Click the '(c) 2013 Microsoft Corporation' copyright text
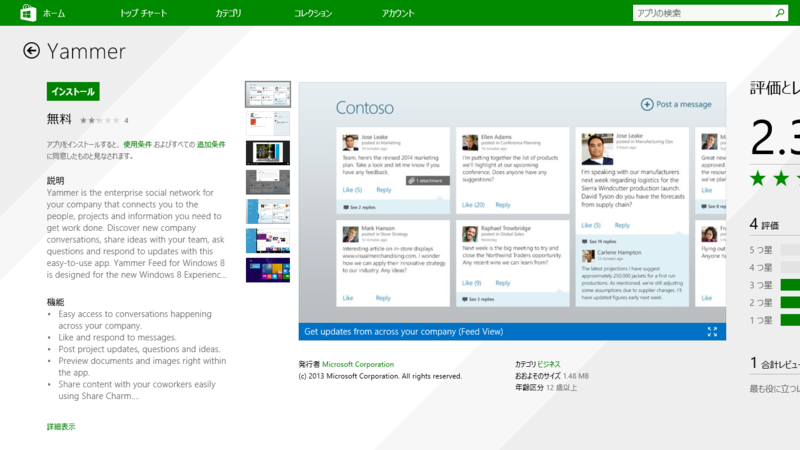The image size is (800, 450). point(380,376)
